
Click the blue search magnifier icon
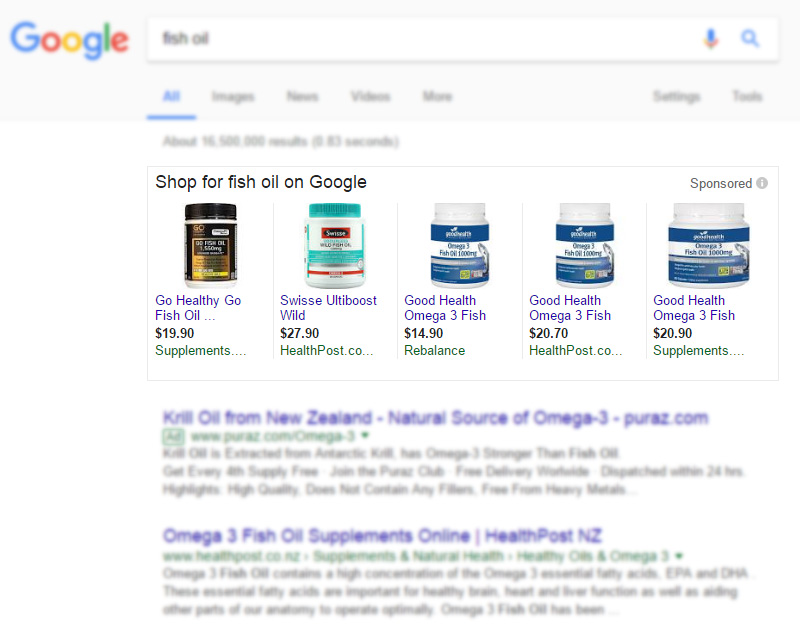[750, 39]
